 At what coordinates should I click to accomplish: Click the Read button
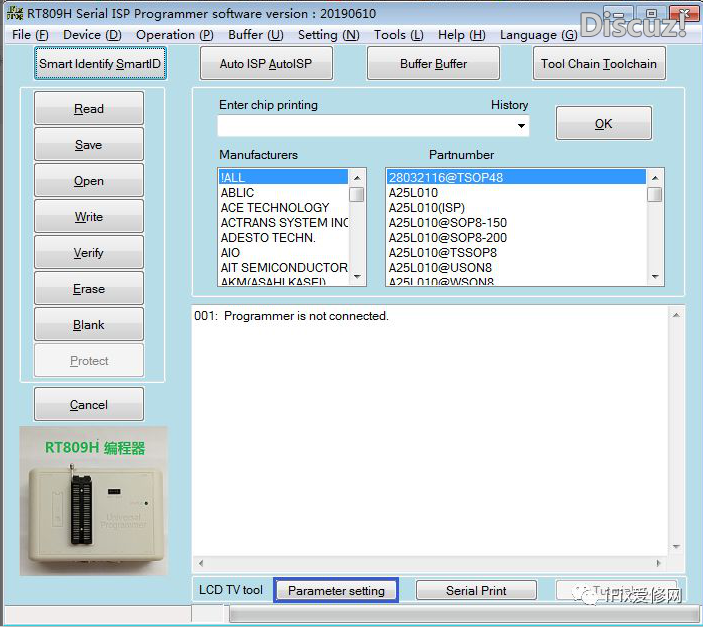point(89,109)
